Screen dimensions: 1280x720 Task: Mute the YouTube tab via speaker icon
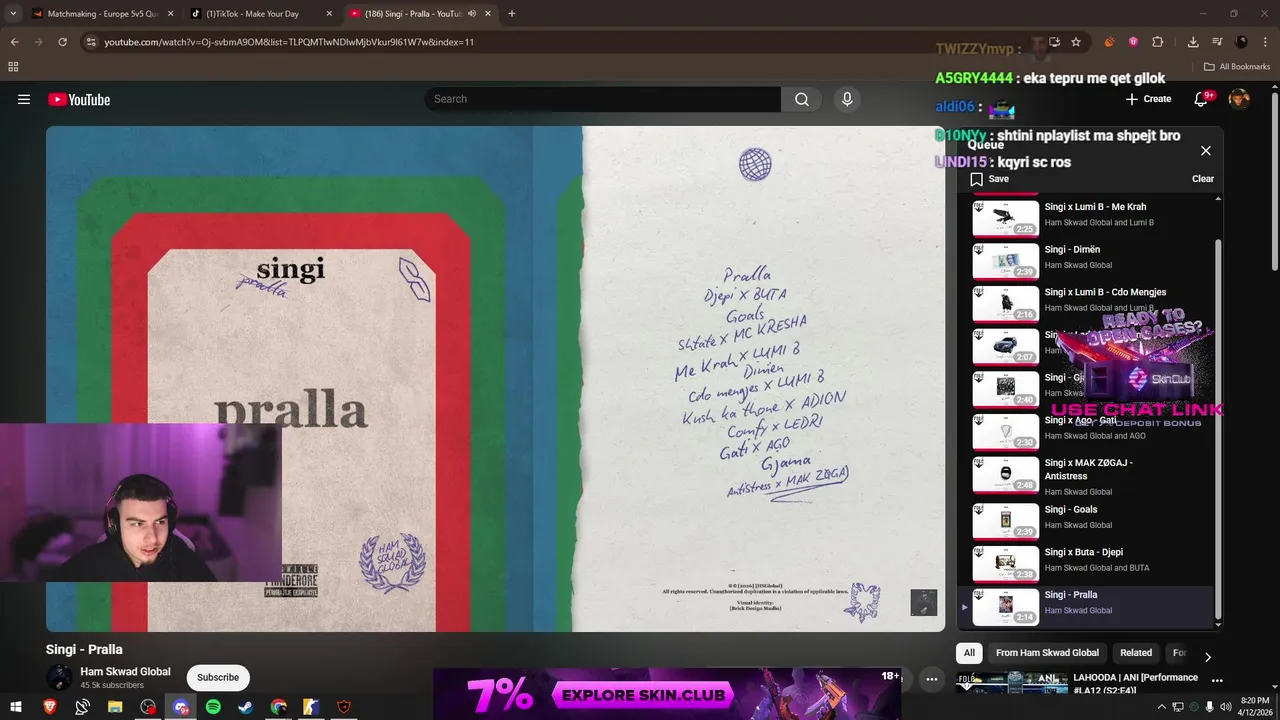point(472,14)
